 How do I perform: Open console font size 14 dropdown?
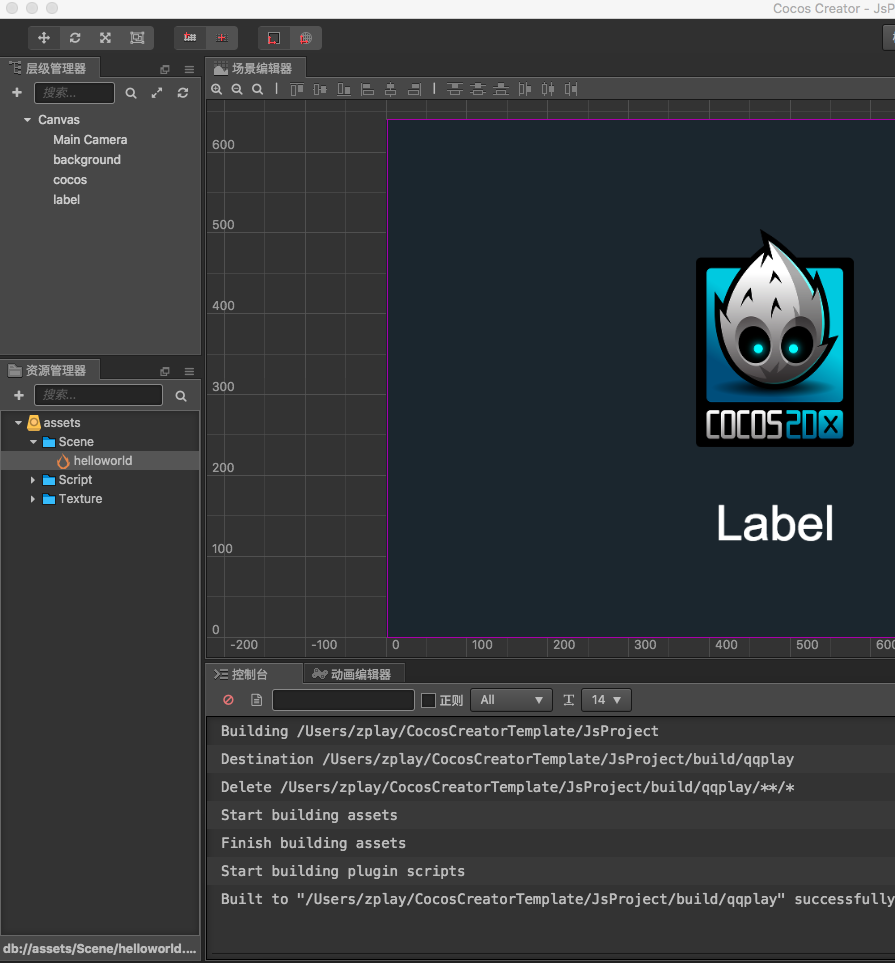coord(606,700)
